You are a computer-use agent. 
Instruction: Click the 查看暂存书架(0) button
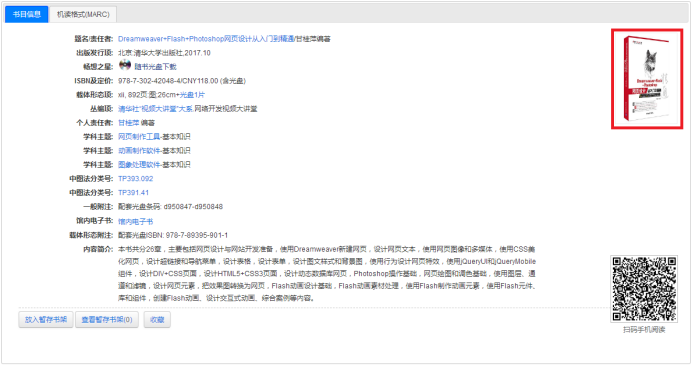(x=107, y=319)
